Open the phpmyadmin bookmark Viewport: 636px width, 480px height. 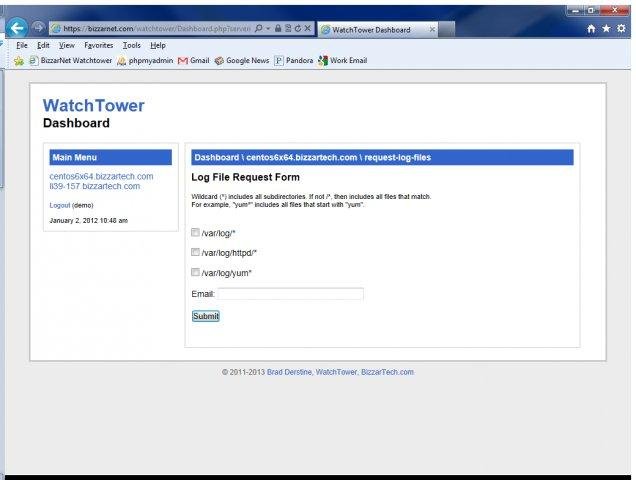(x=145, y=60)
